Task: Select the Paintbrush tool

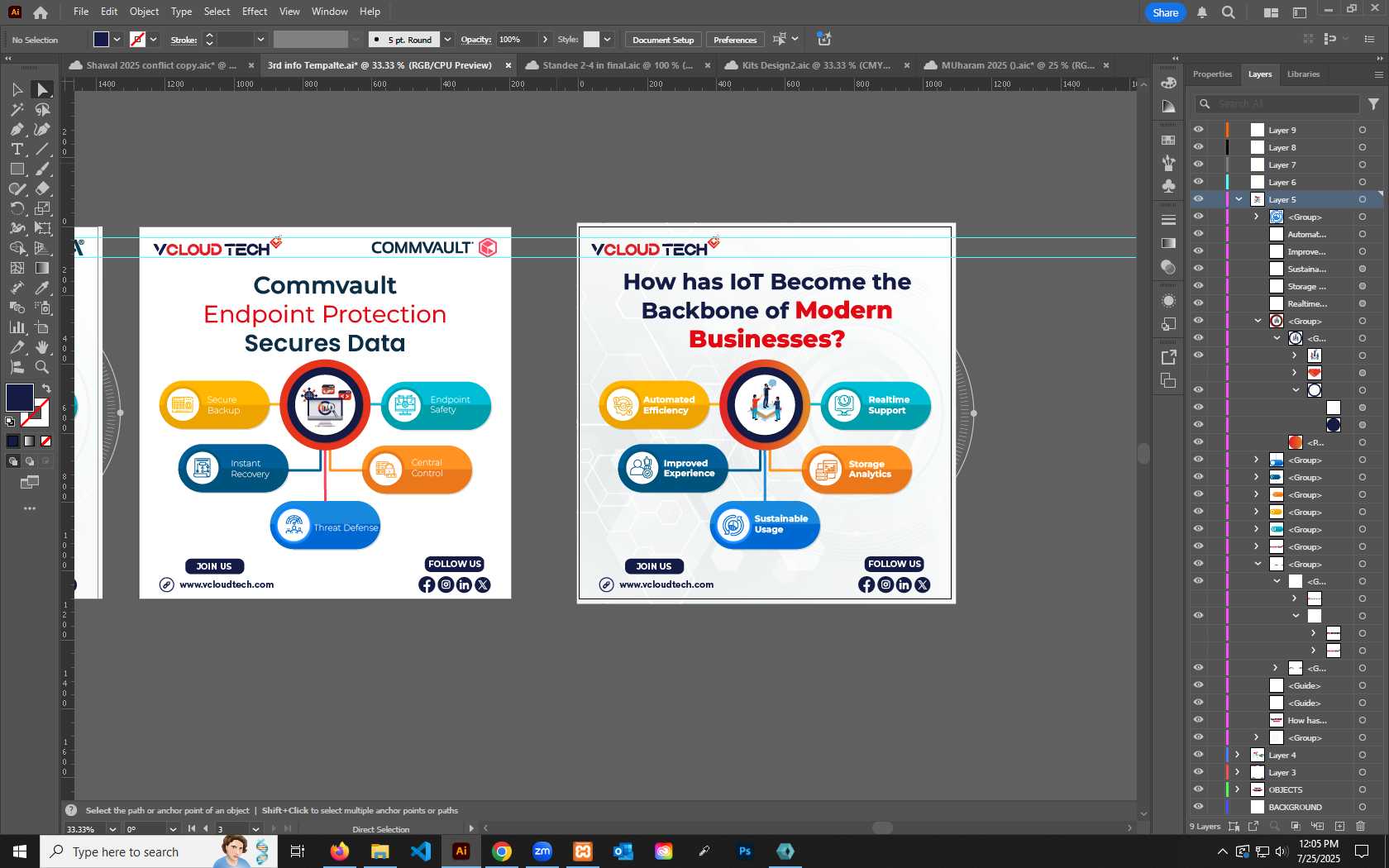Action: [42, 169]
